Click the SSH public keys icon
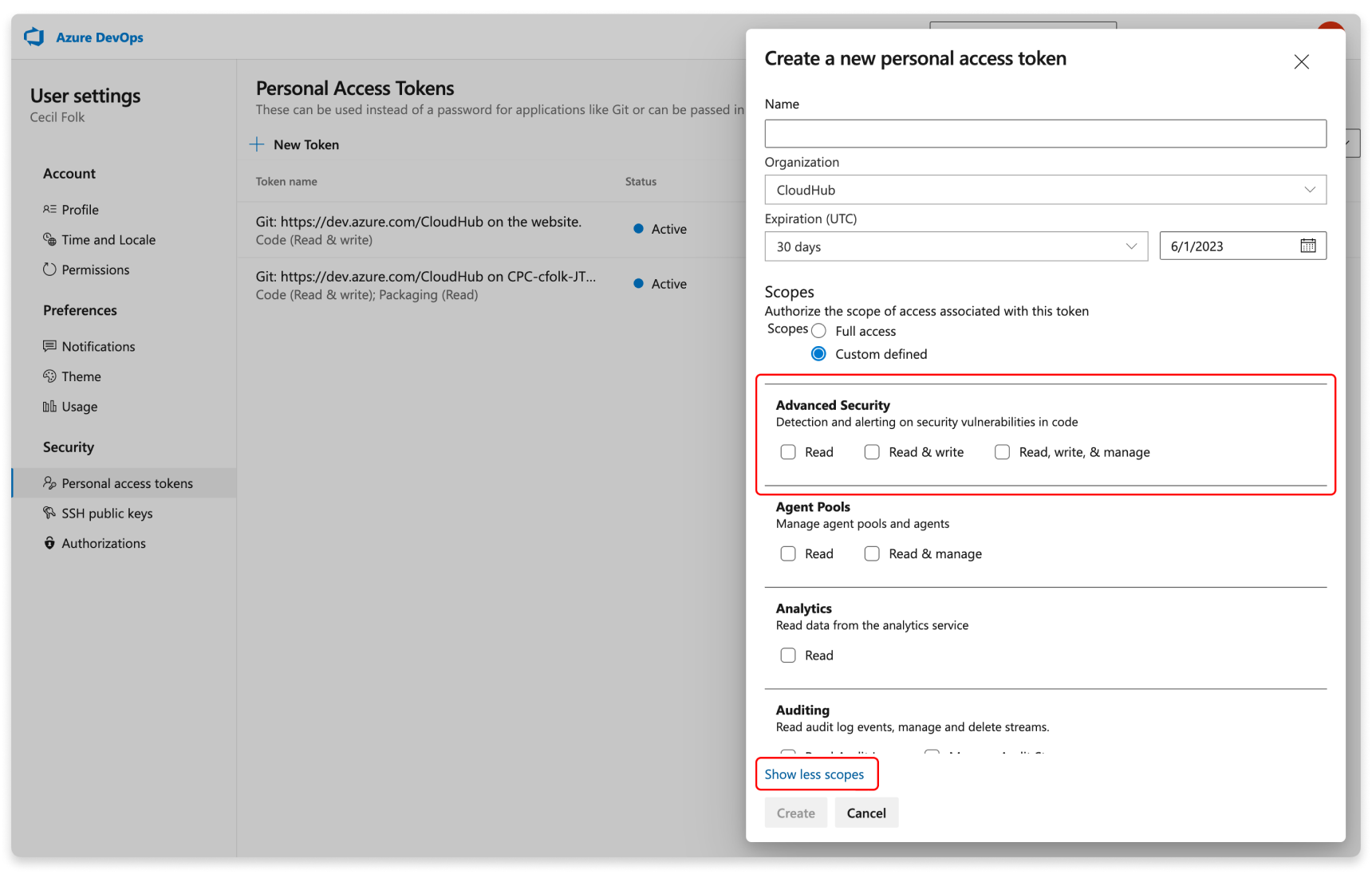Viewport: 1372px width, 874px height. (x=49, y=513)
